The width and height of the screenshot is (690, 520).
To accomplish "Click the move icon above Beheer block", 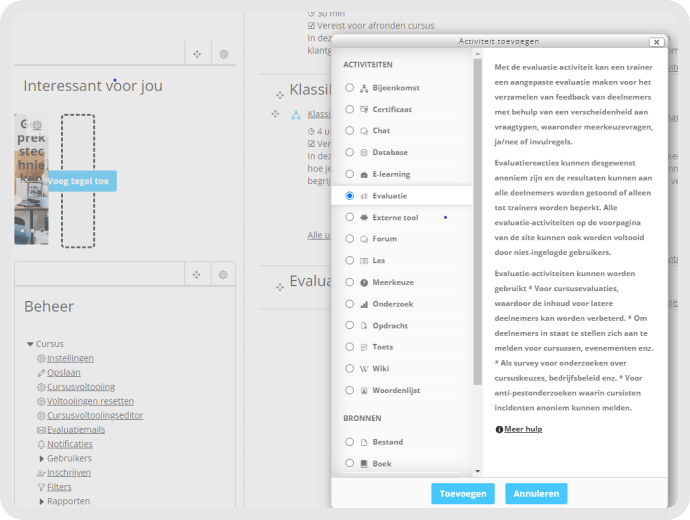I will (196, 275).
